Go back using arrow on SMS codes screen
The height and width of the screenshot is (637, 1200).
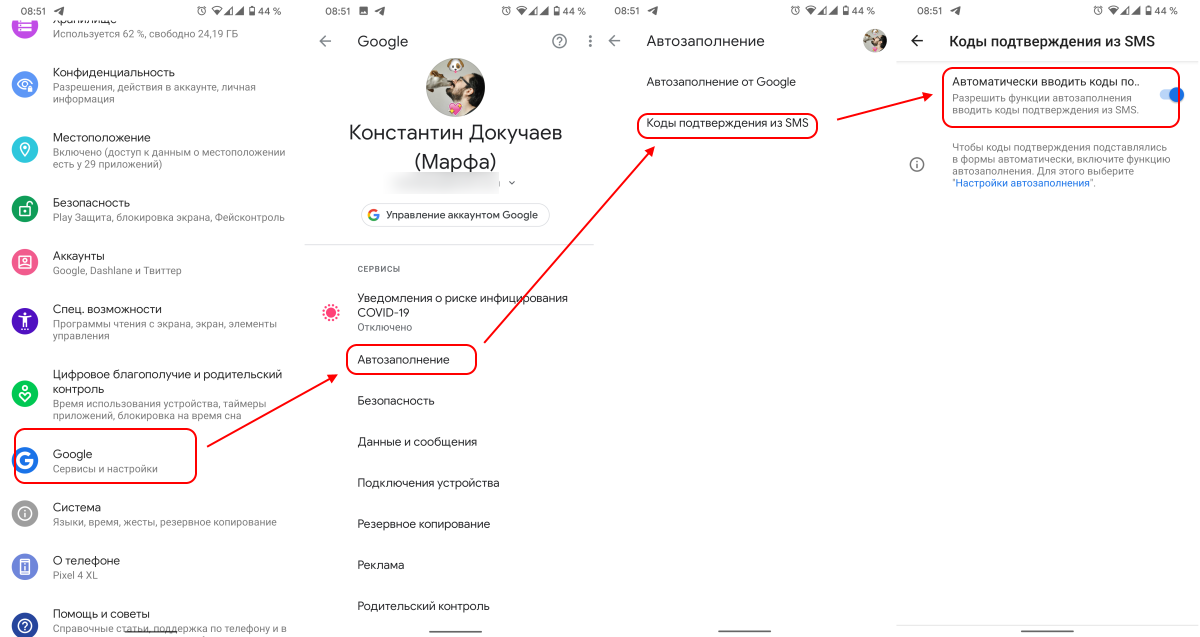click(917, 41)
